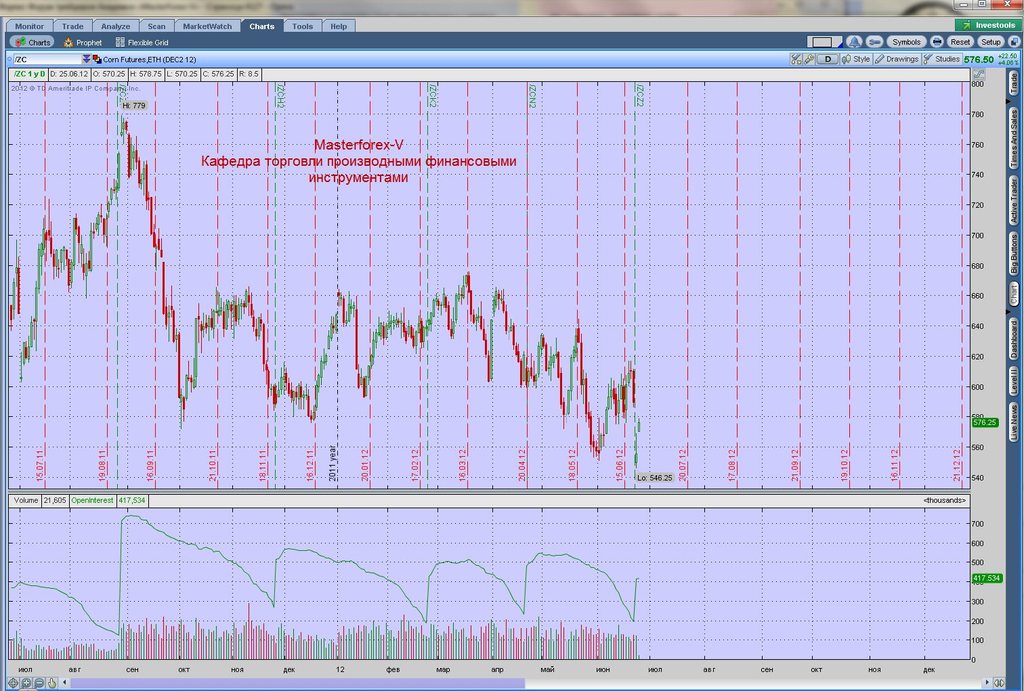Viewport: 1024px width, 691px height.
Task: Open the Drawings menu
Action: (x=897, y=59)
